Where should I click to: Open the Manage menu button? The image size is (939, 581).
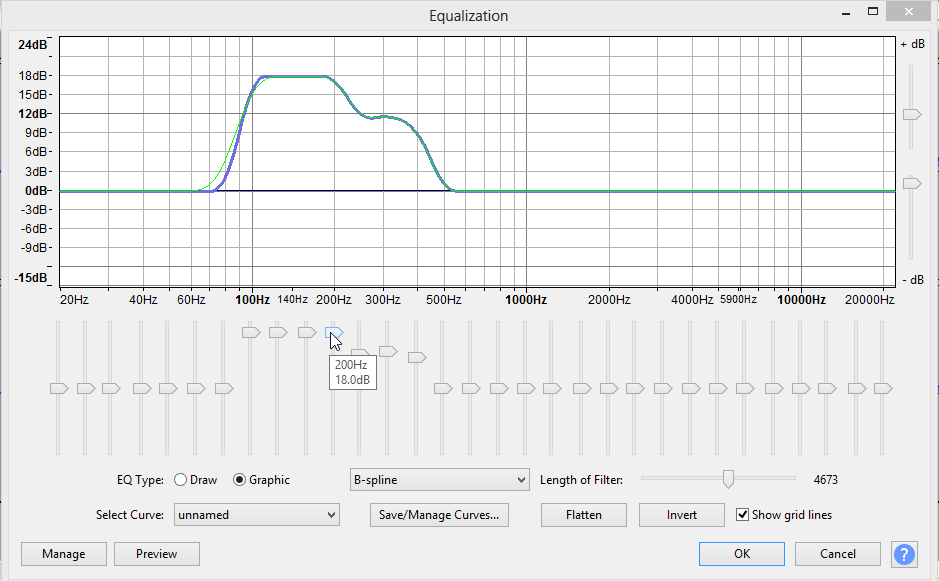(x=63, y=553)
